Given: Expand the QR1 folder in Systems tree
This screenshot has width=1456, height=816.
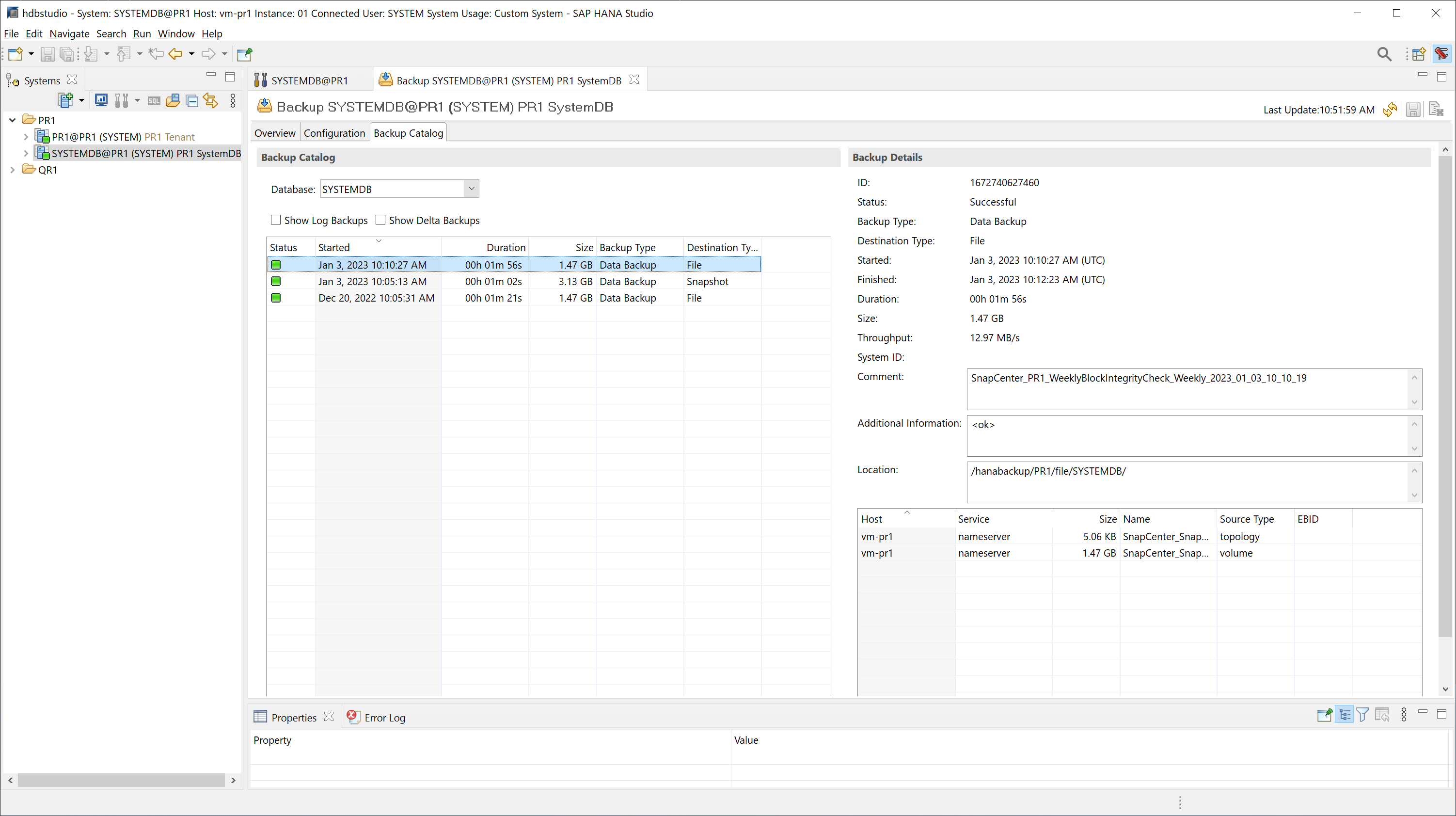Looking at the screenshot, I should [13, 170].
